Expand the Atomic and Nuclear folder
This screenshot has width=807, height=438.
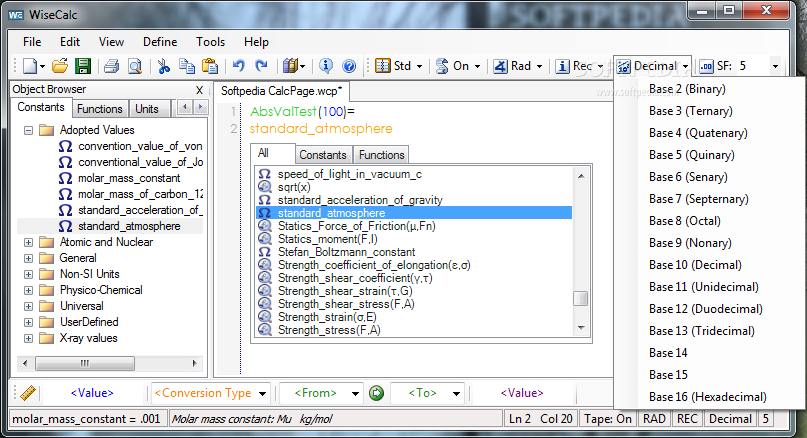pos(28,242)
